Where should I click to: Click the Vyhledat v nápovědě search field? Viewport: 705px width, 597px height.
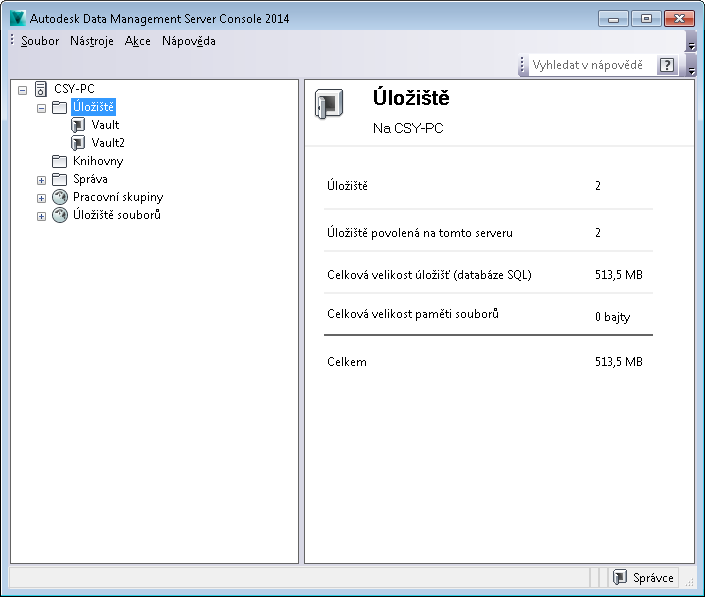coord(592,65)
